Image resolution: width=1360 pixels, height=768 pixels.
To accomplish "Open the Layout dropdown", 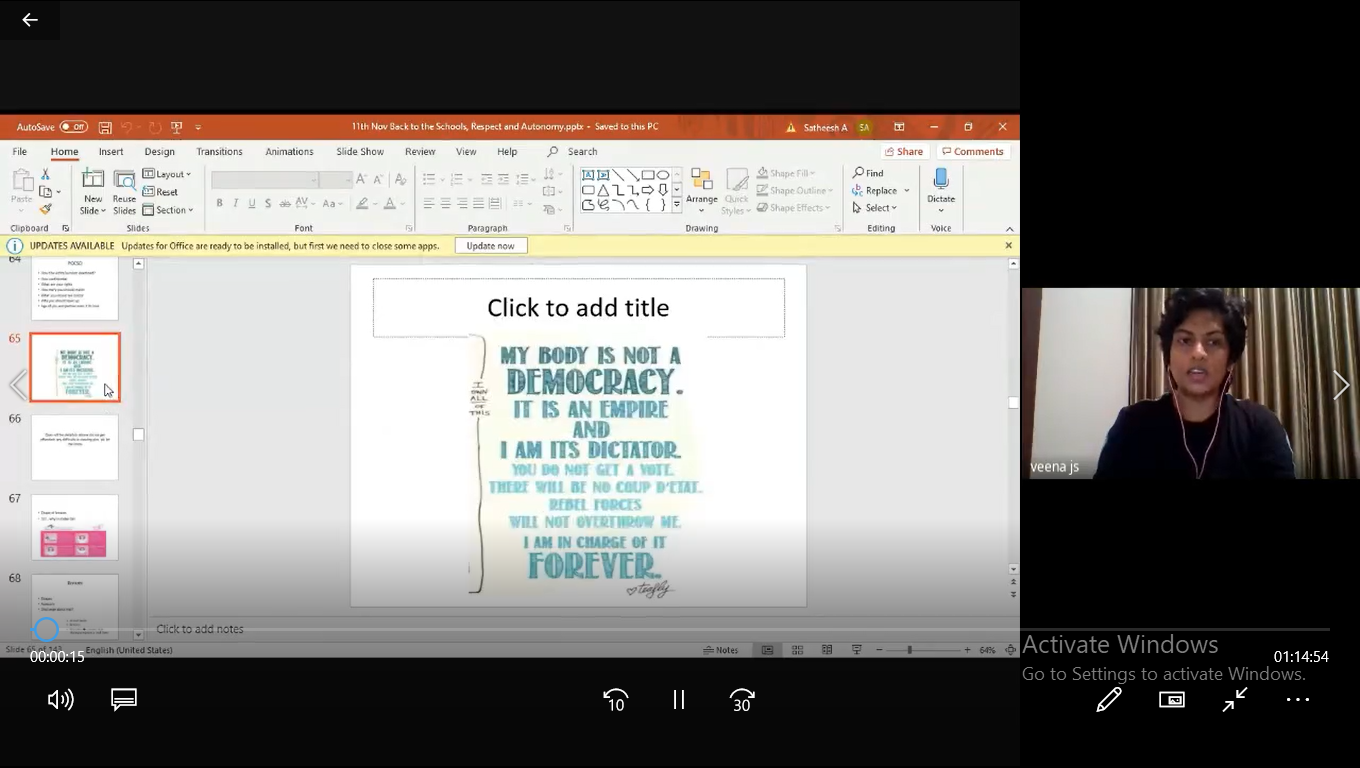I will pos(166,174).
